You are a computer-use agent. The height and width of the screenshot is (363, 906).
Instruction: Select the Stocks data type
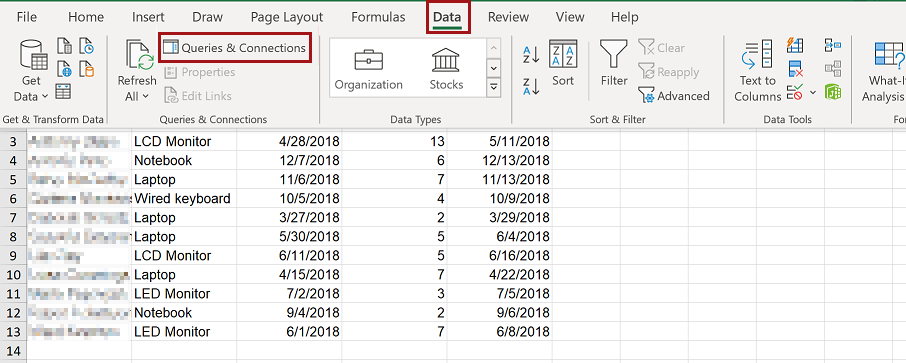[445, 69]
